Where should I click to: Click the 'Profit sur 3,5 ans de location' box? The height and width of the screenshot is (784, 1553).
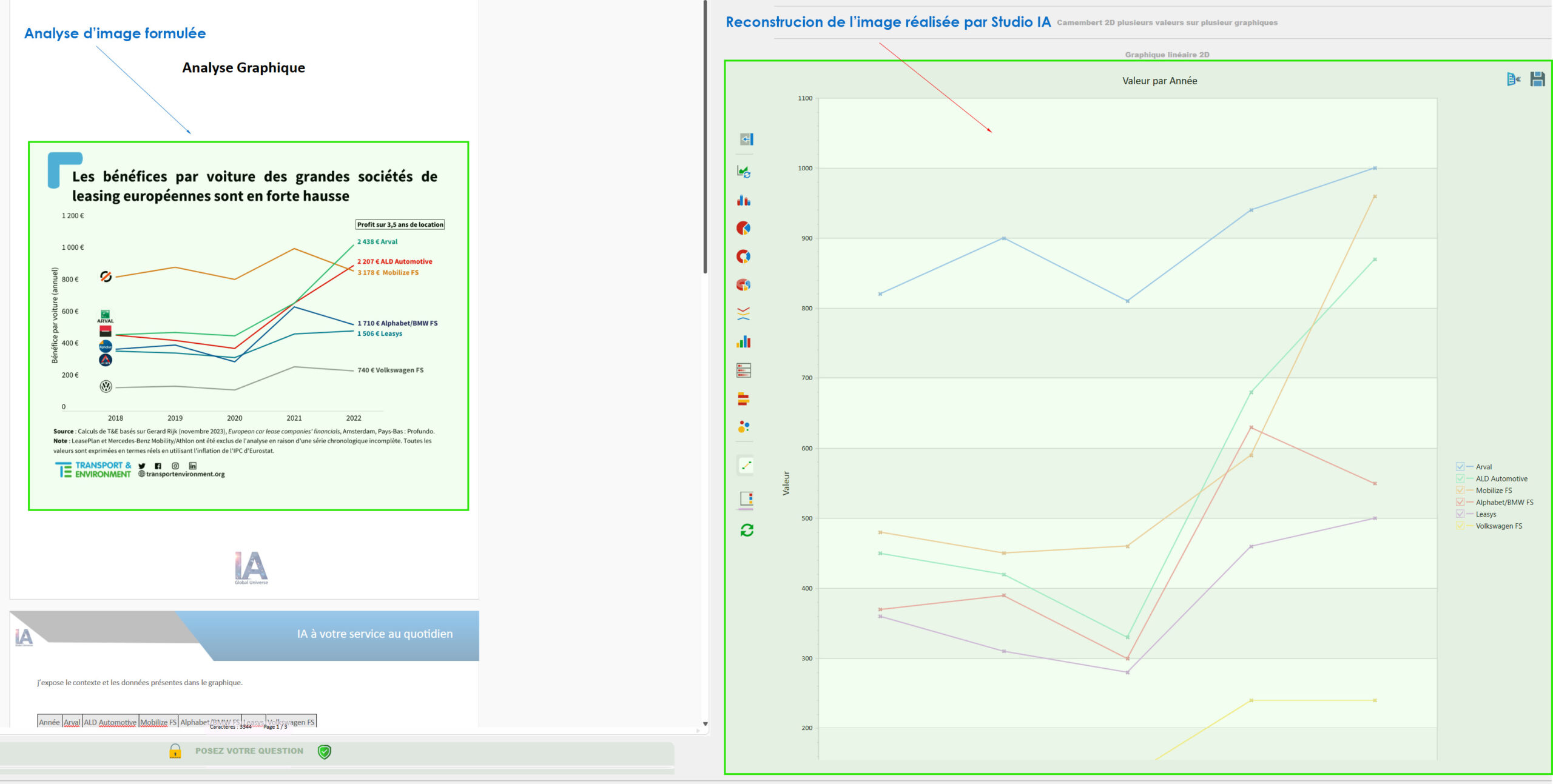(400, 224)
